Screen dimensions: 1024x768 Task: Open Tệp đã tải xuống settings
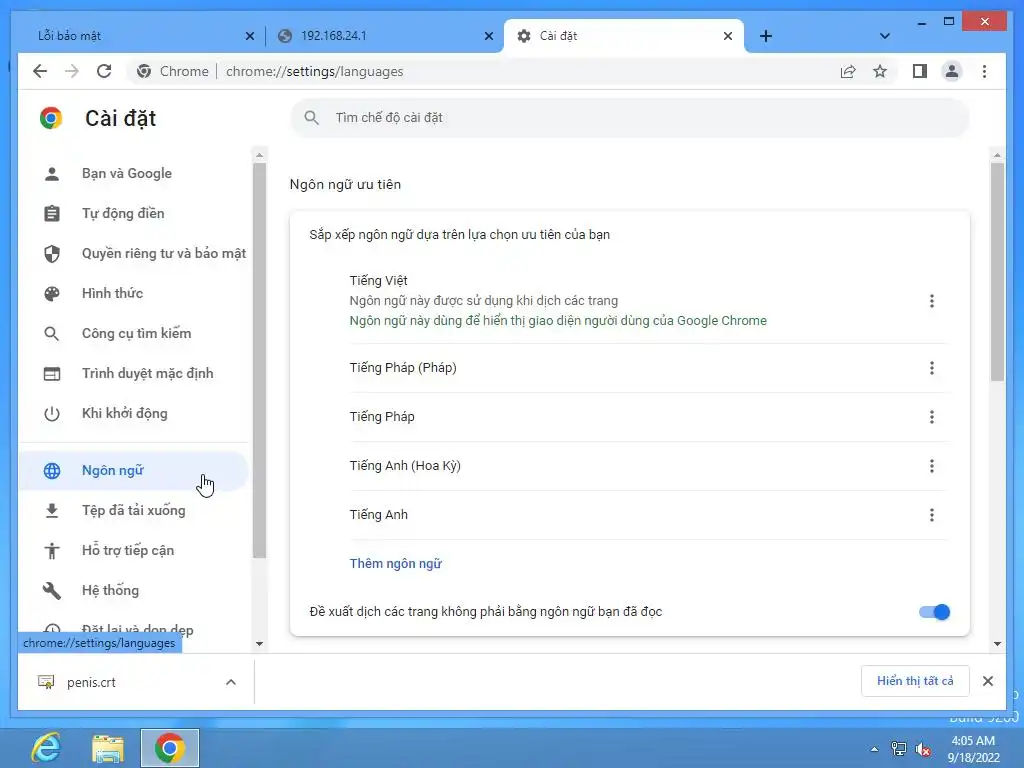pyautogui.click(x=133, y=510)
